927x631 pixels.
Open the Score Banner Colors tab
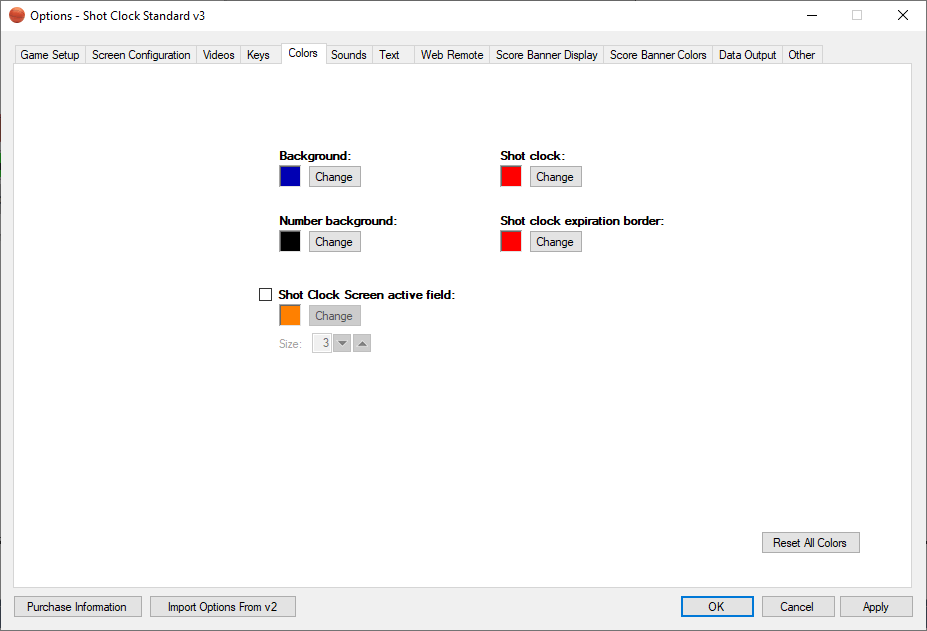pyautogui.click(x=658, y=55)
